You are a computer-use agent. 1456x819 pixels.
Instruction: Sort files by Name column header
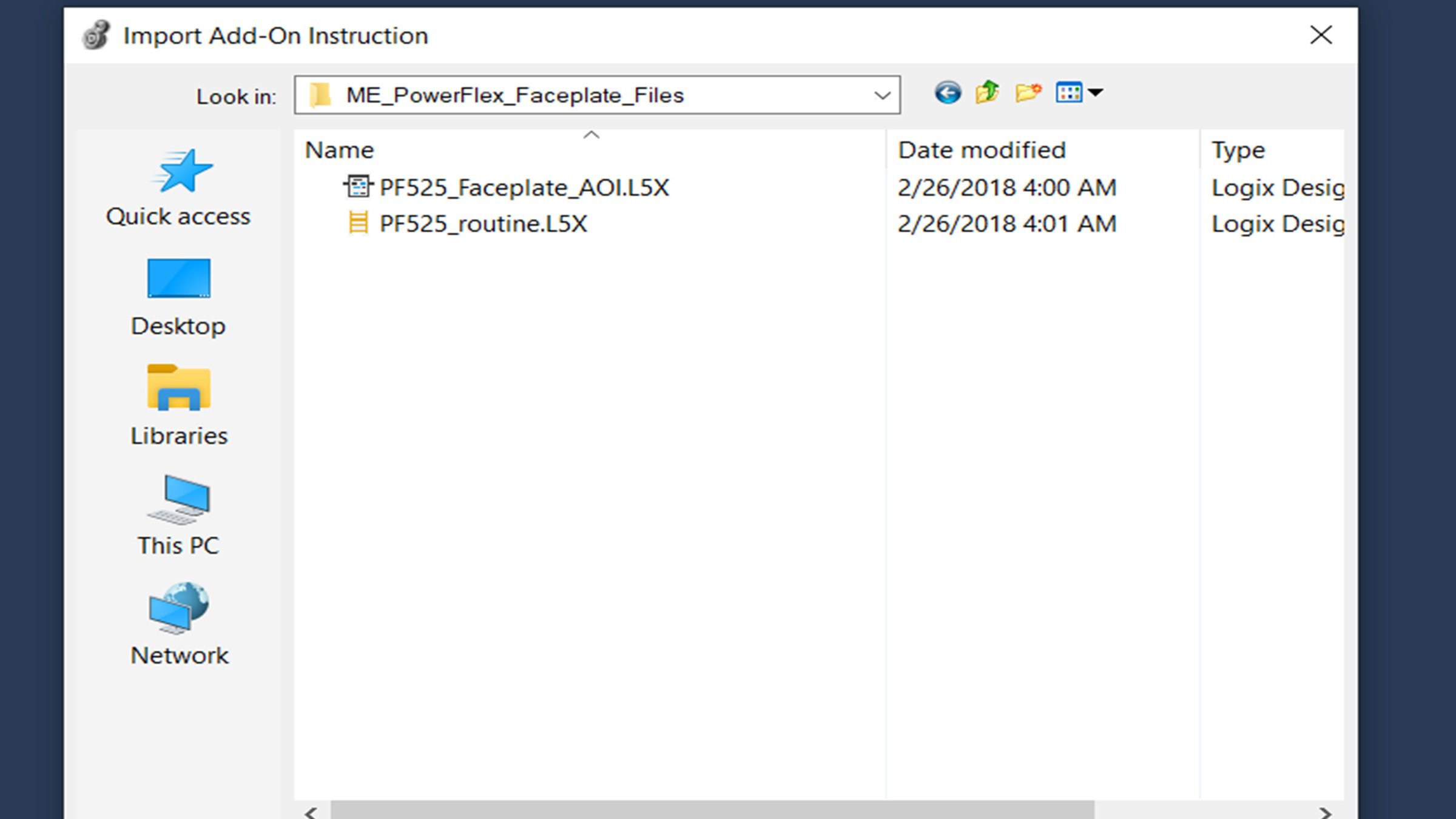pos(340,149)
